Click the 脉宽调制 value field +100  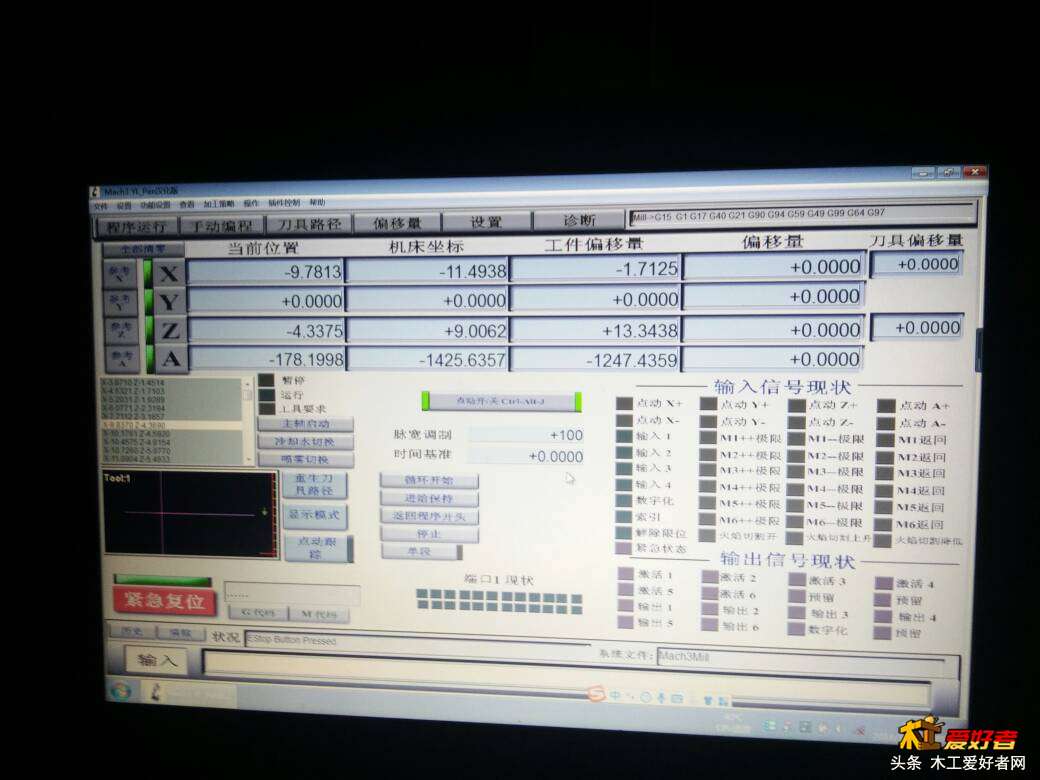526,436
